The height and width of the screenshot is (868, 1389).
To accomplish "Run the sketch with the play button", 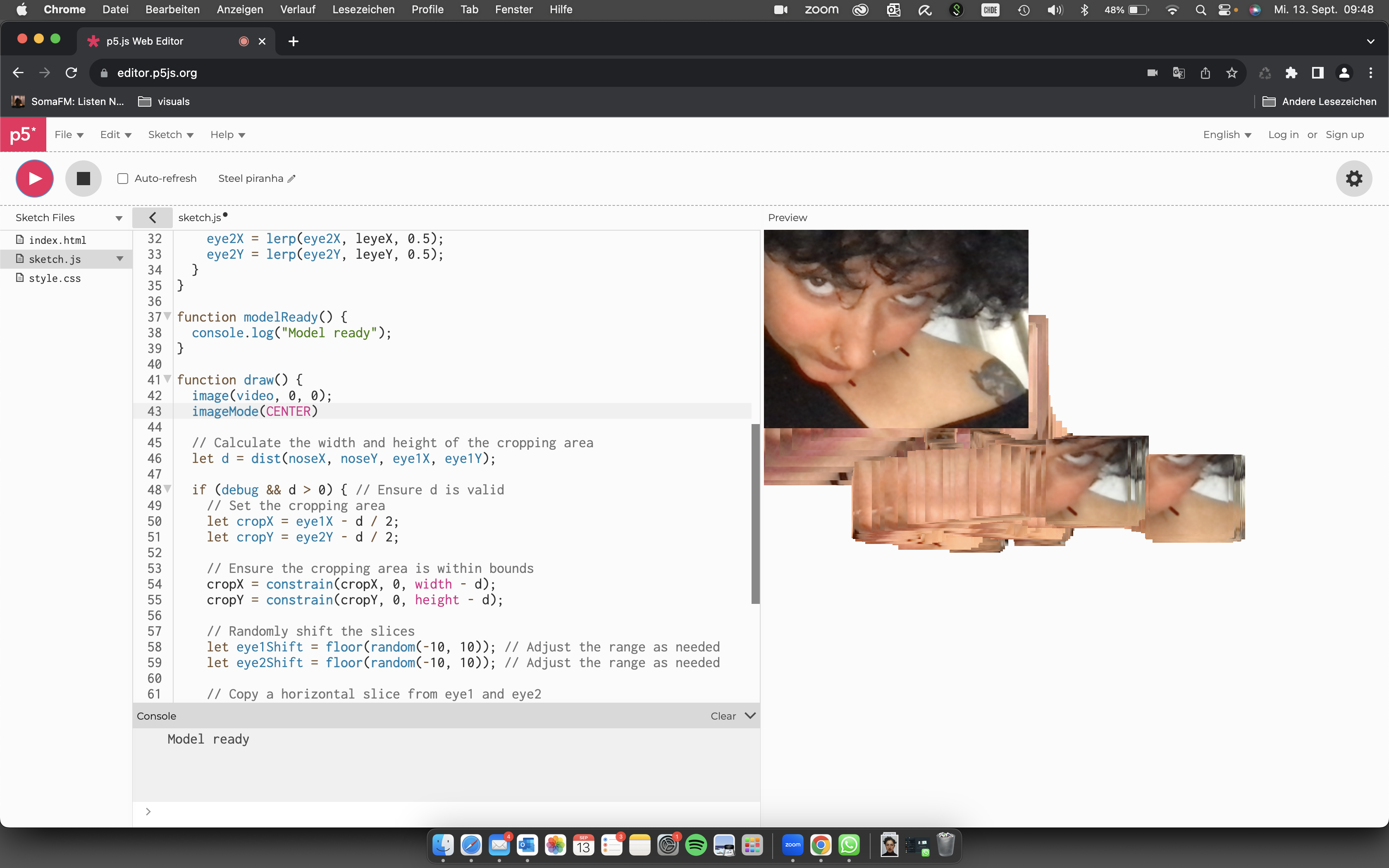I will click(x=34, y=179).
